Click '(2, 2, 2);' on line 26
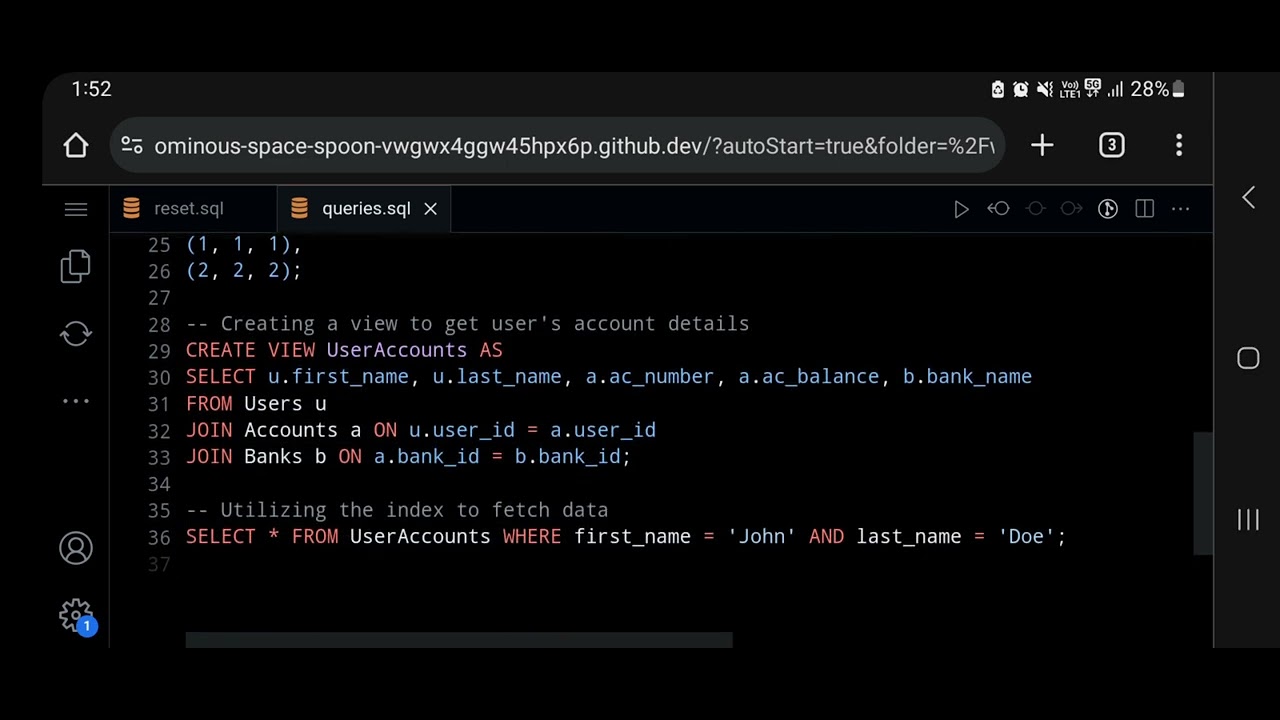This screenshot has height=720, width=1280. pyautogui.click(x=243, y=271)
